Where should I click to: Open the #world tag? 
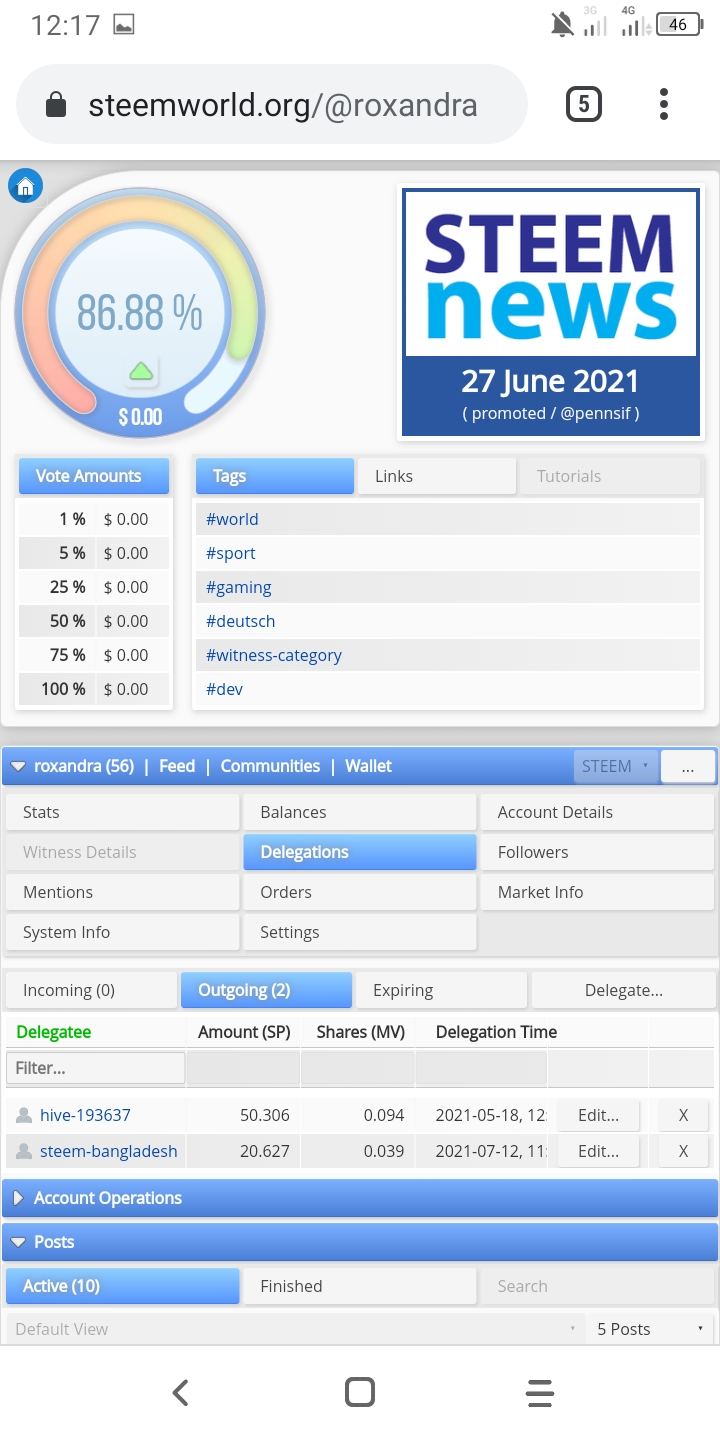coord(232,519)
